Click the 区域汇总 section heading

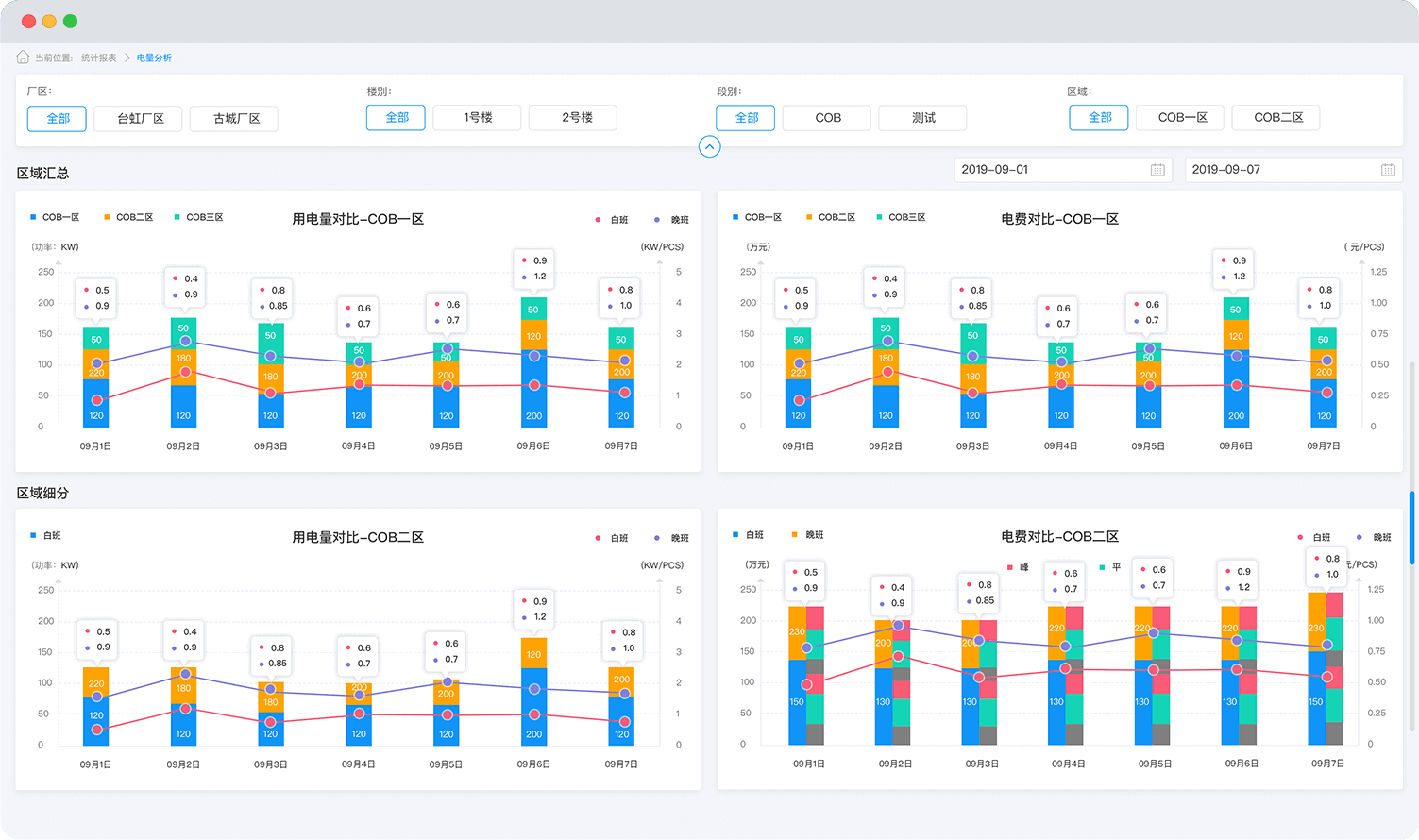(43, 173)
